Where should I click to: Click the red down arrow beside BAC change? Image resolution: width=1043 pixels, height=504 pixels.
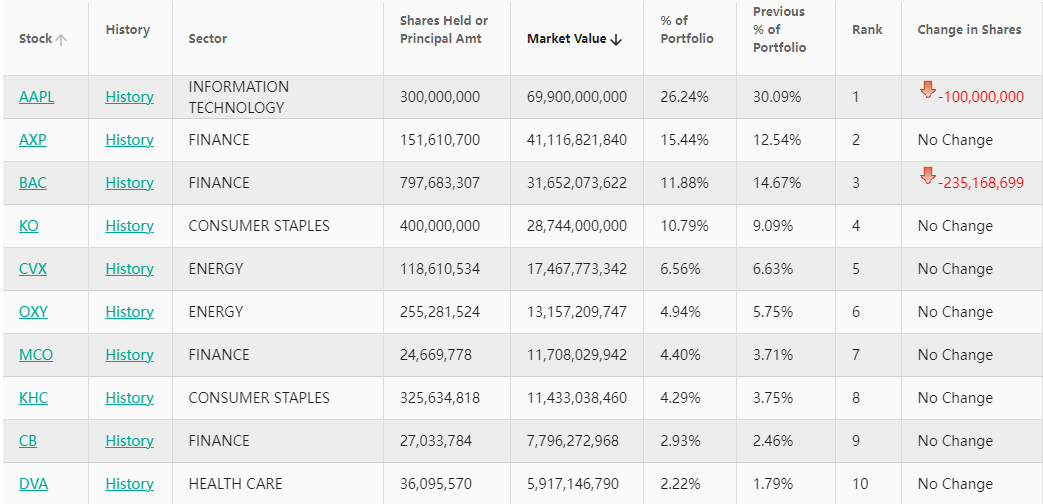(x=928, y=176)
